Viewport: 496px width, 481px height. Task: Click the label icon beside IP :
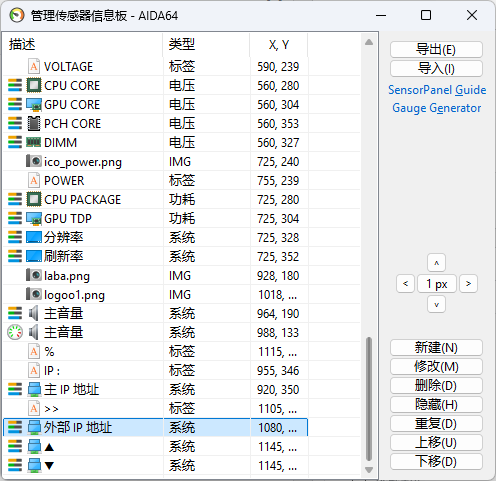[x=34, y=370]
